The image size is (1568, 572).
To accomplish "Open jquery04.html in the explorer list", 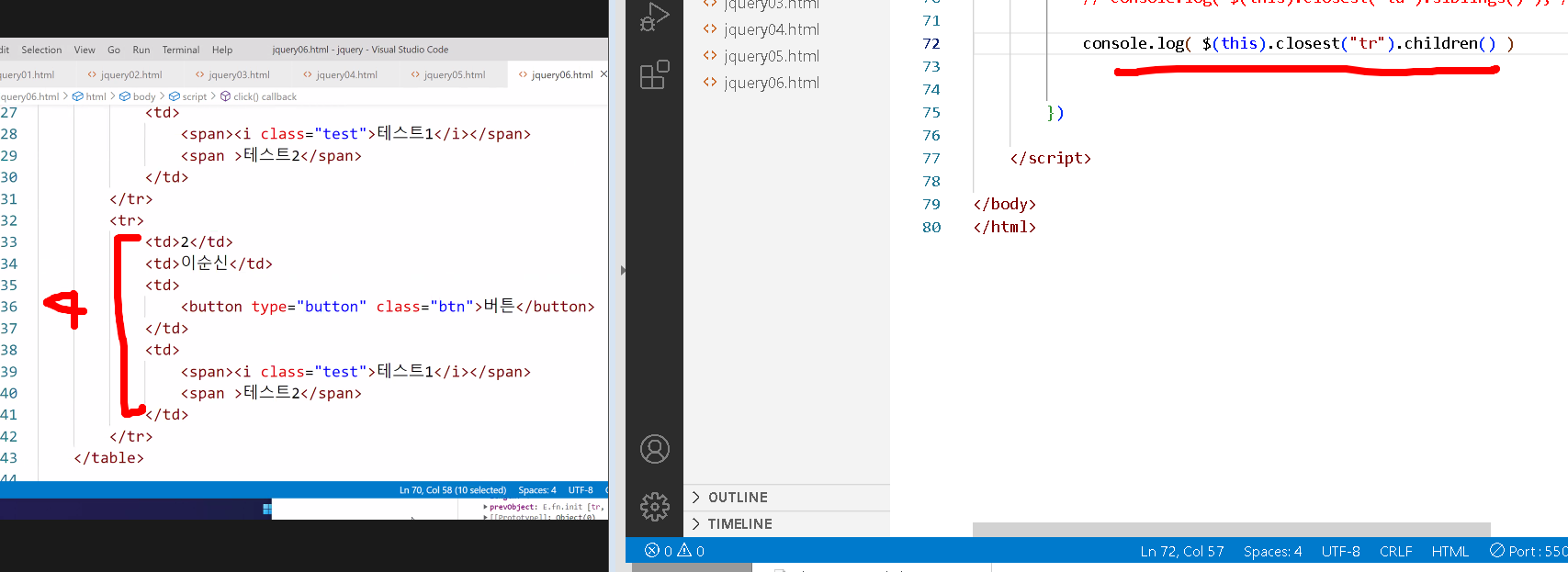I will point(771,29).
